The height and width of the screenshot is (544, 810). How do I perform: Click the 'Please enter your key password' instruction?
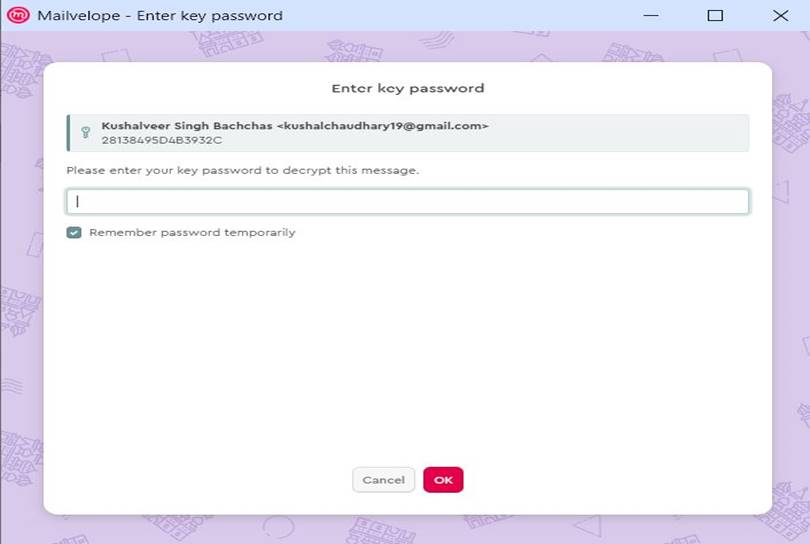(x=243, y=170)
